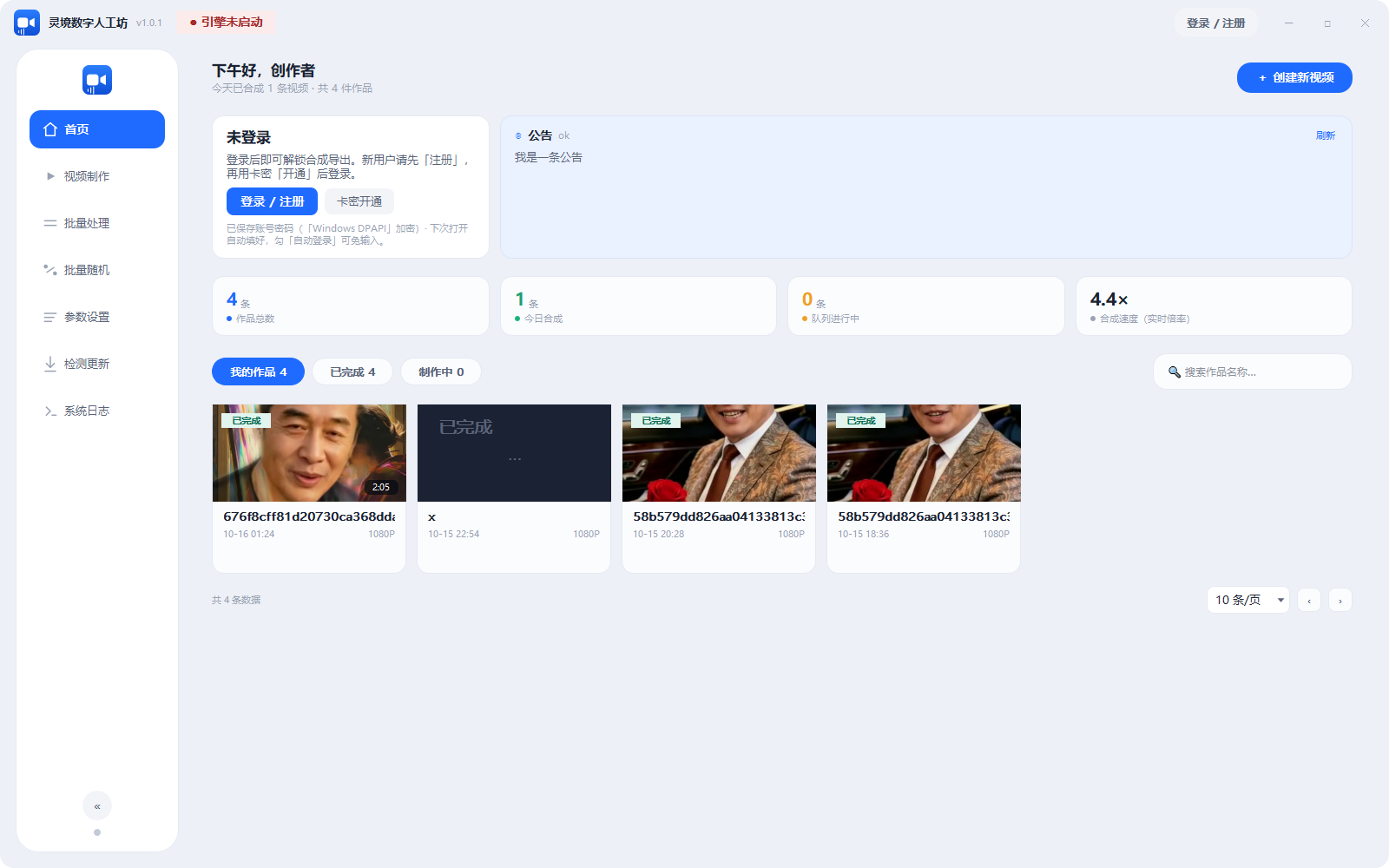
Task: Click the 批量处理 lines icon
Action: click(50, 223)
